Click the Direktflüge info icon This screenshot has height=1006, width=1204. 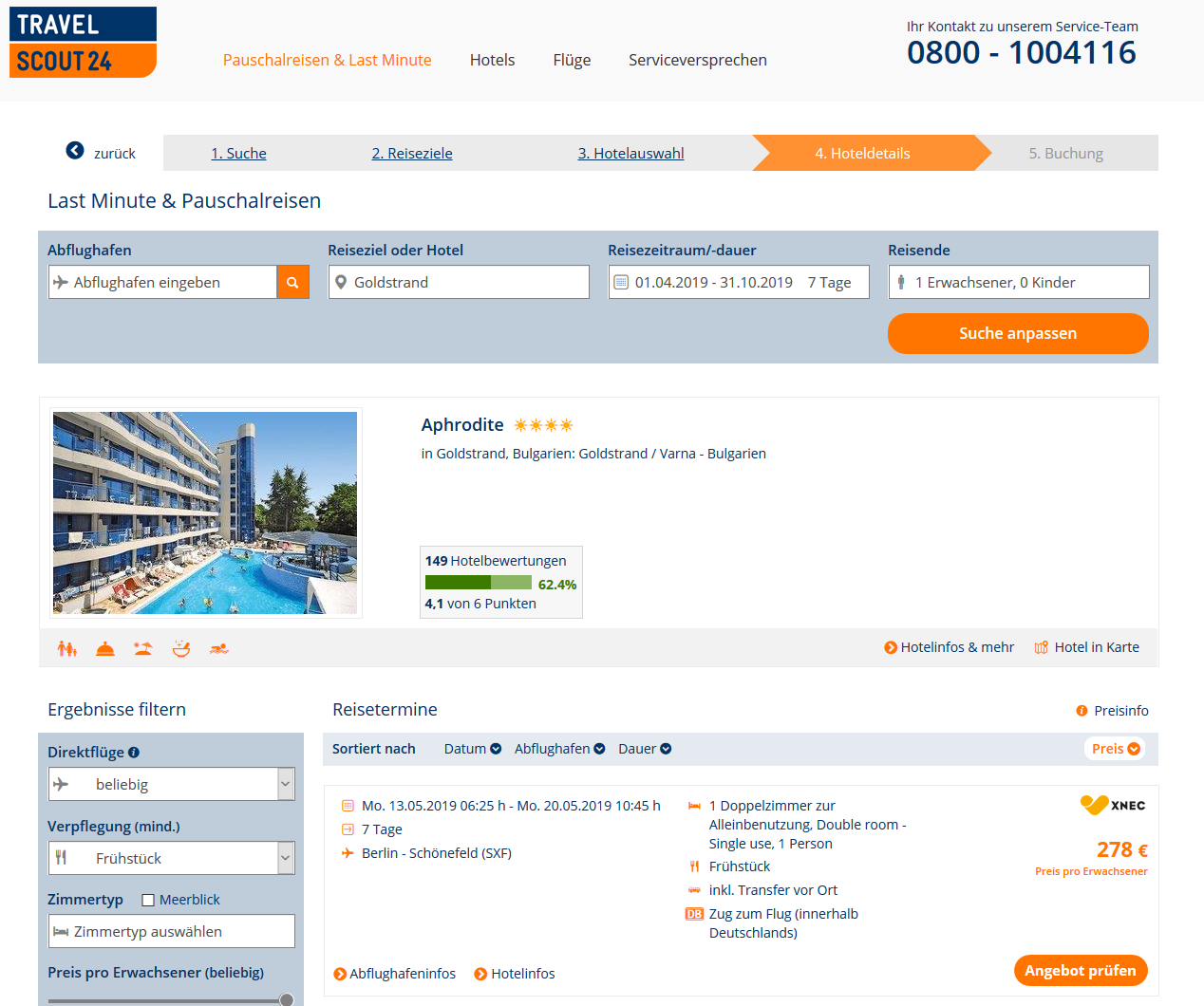(134, 753)
